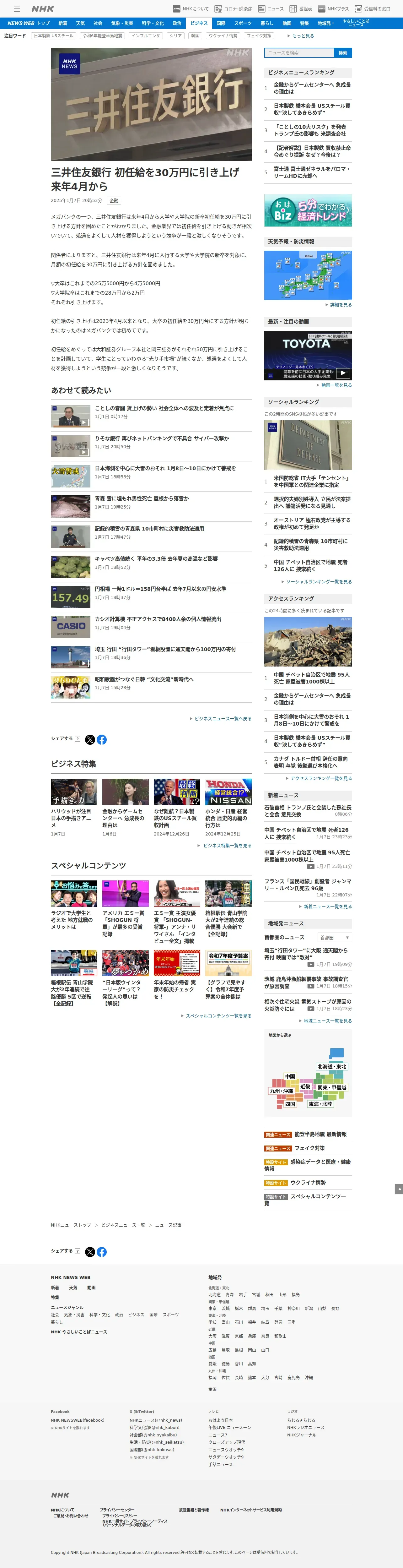
Task: Click 沖縄 in the footer region list
Action: point(309,1377)
